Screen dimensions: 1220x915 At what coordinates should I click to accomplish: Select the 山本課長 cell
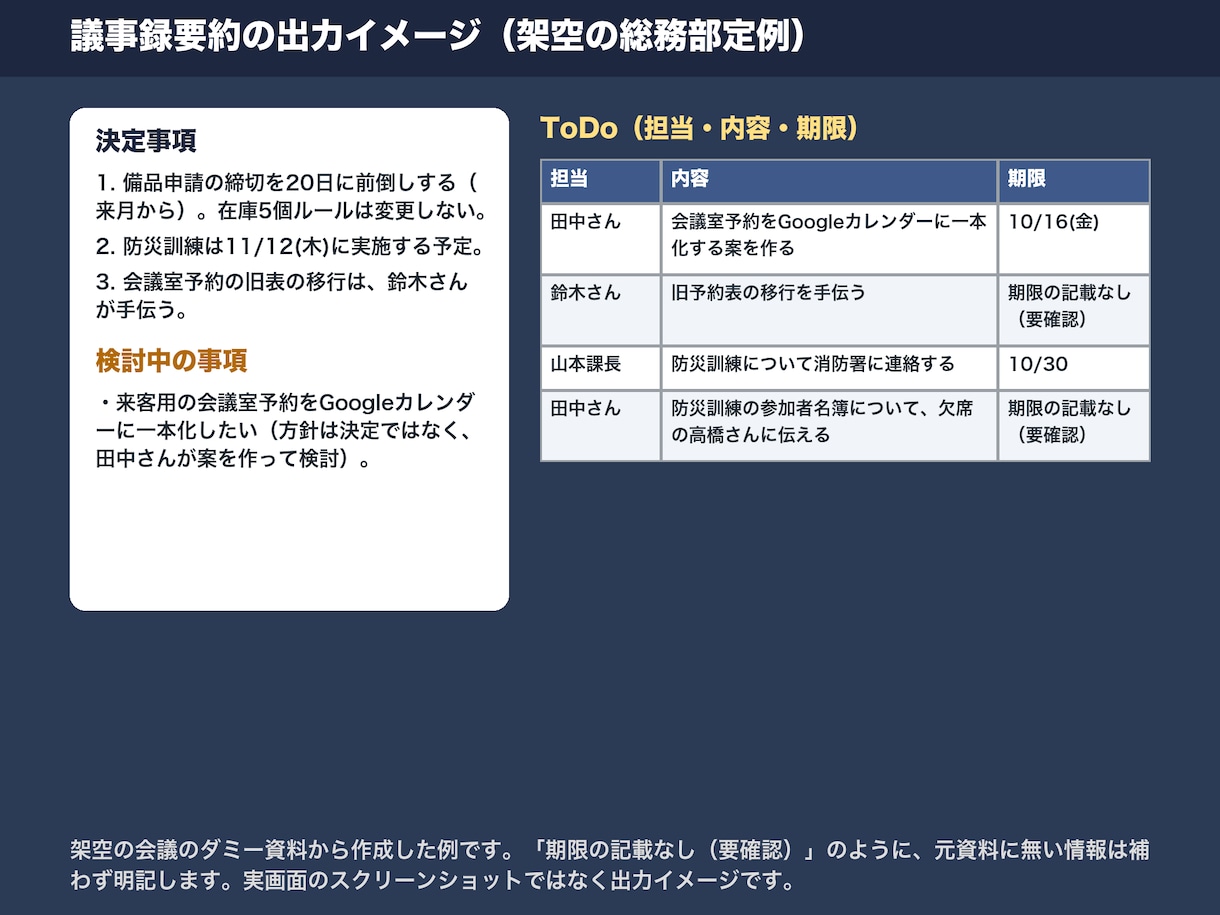(600, 368)
